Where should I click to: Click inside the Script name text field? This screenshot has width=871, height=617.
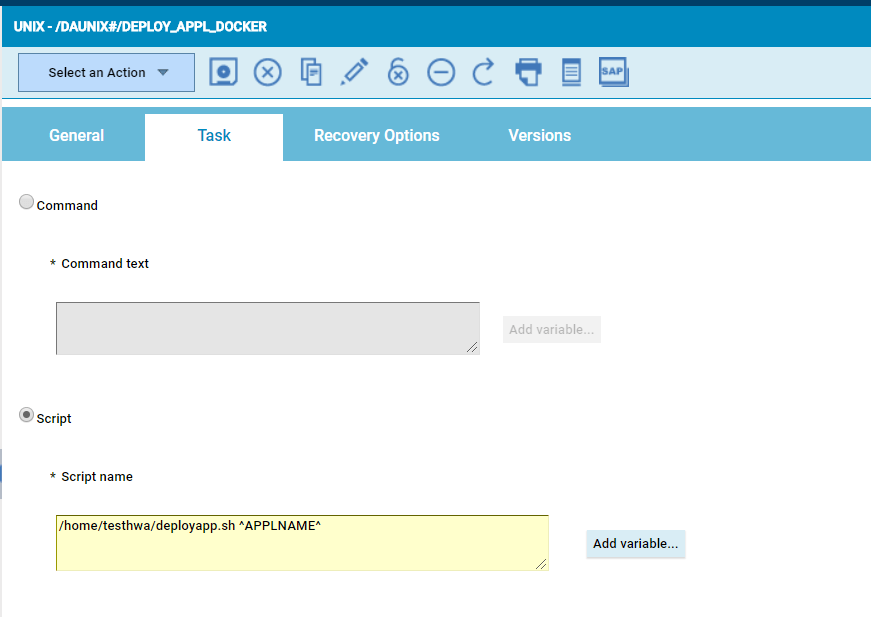pyautogui.click(x=301, y=543)
